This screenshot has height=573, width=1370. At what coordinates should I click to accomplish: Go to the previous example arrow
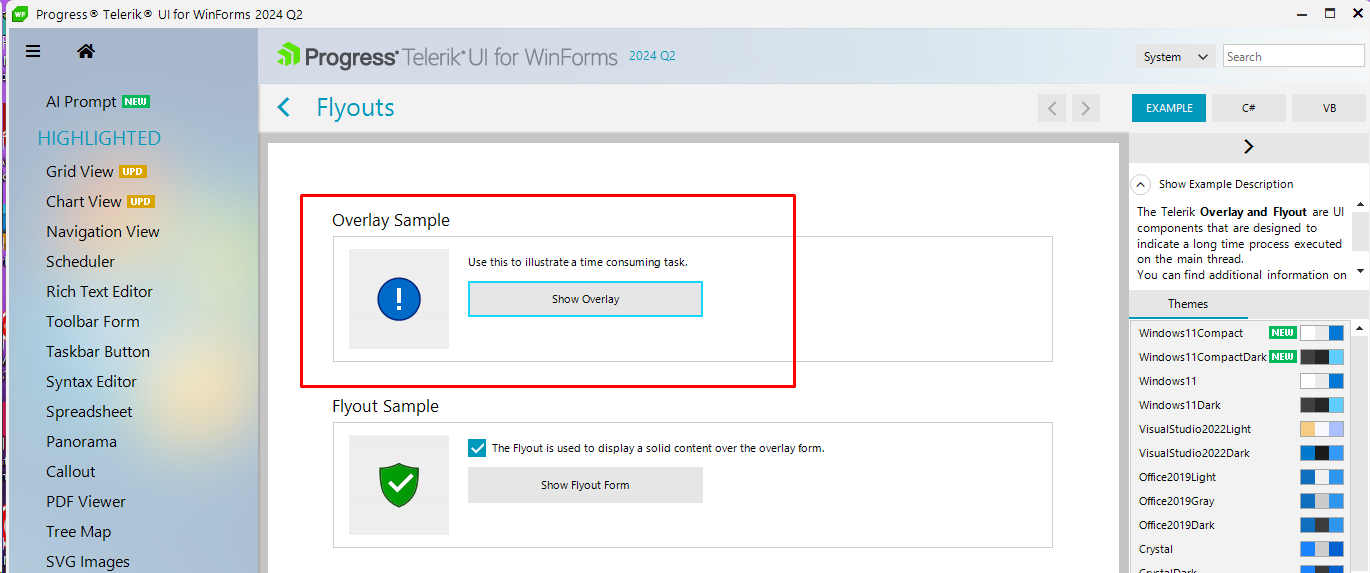[x=1051, y=108]
